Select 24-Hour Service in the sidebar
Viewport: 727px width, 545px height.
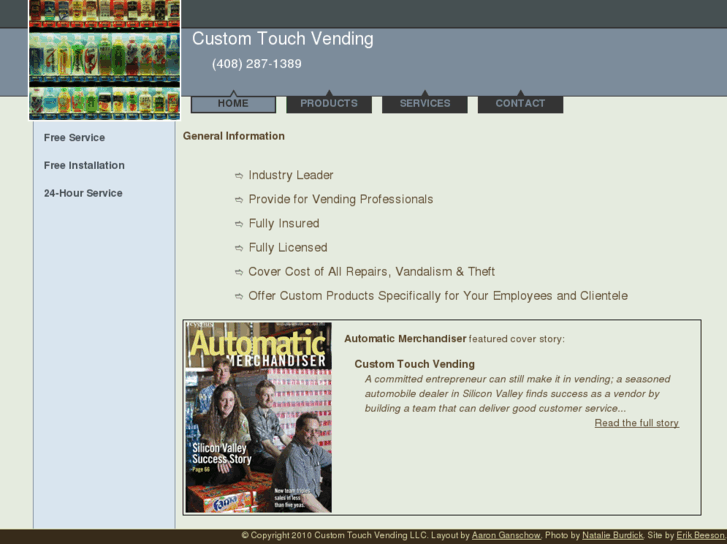(83, 193)
